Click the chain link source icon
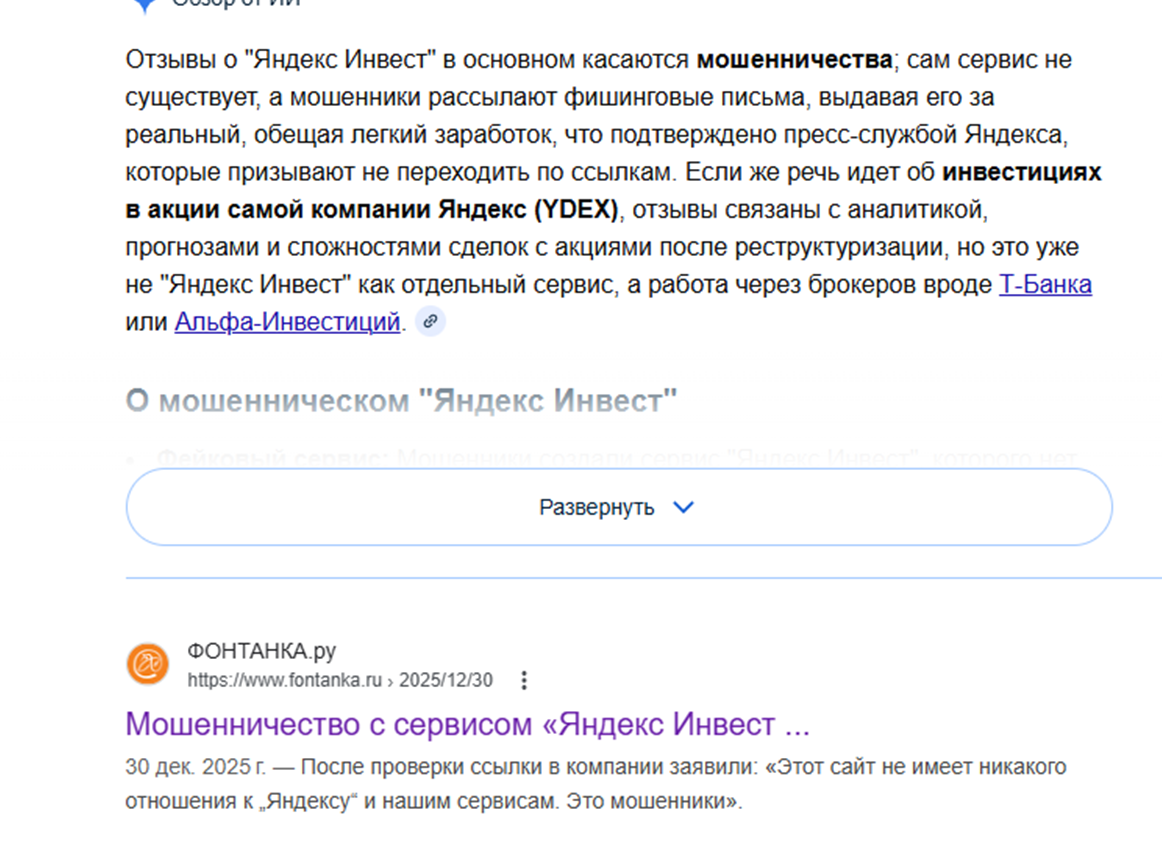 [x=430, y=322]
